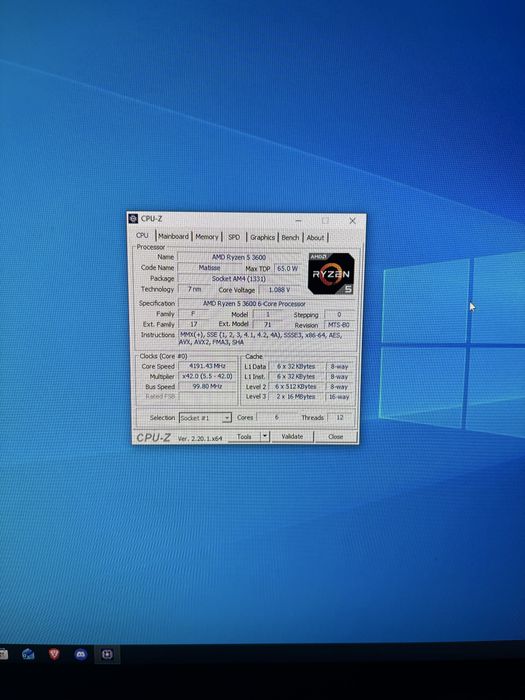The height and width of the screenshot is (700, 525).
Task: Click the Close button at the bottom
Action: [335, 437]
